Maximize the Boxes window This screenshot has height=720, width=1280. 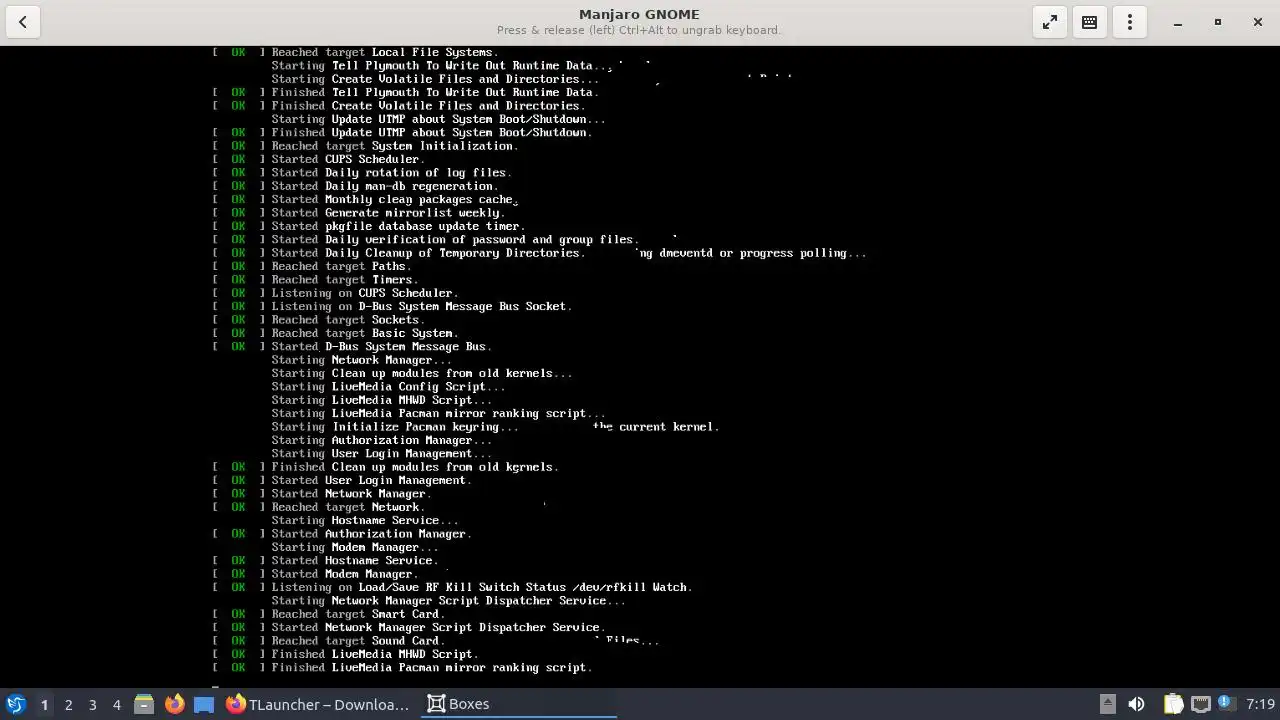click(1218, 22)
